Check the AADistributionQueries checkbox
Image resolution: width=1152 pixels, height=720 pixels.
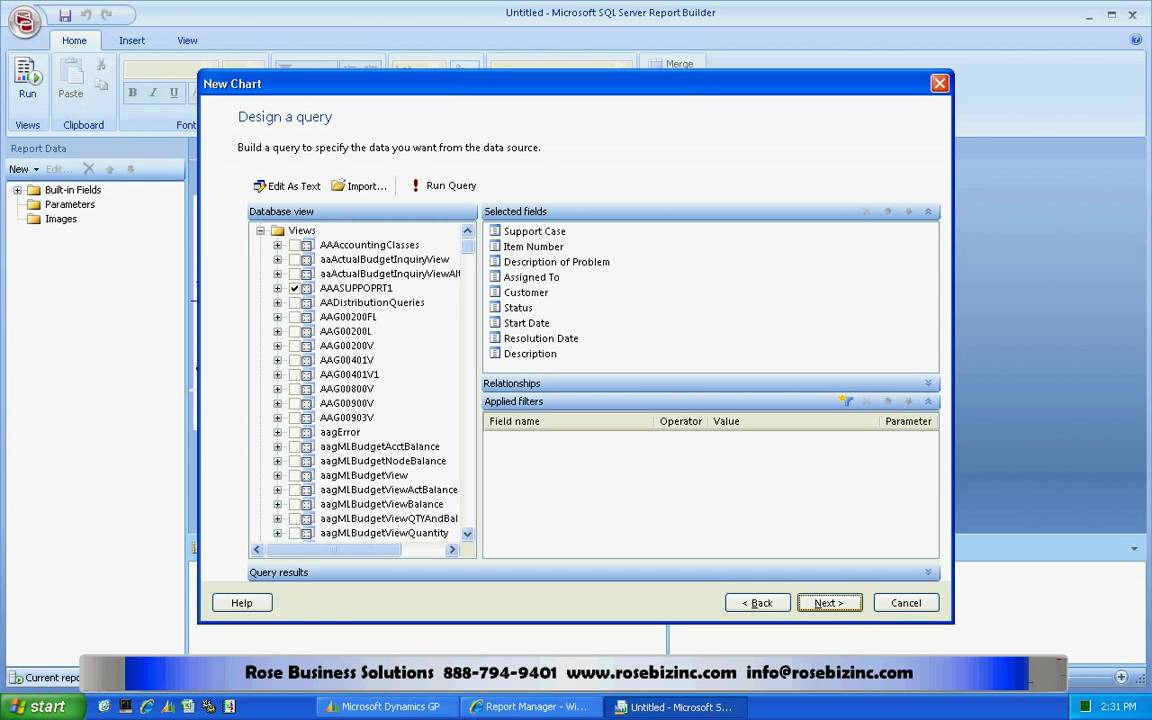point(295,303)
